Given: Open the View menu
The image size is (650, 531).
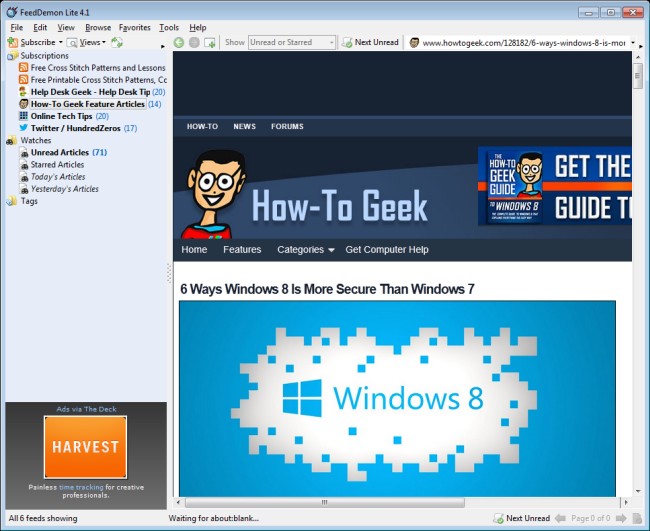Looking at the screenshot, I should 66,27.
